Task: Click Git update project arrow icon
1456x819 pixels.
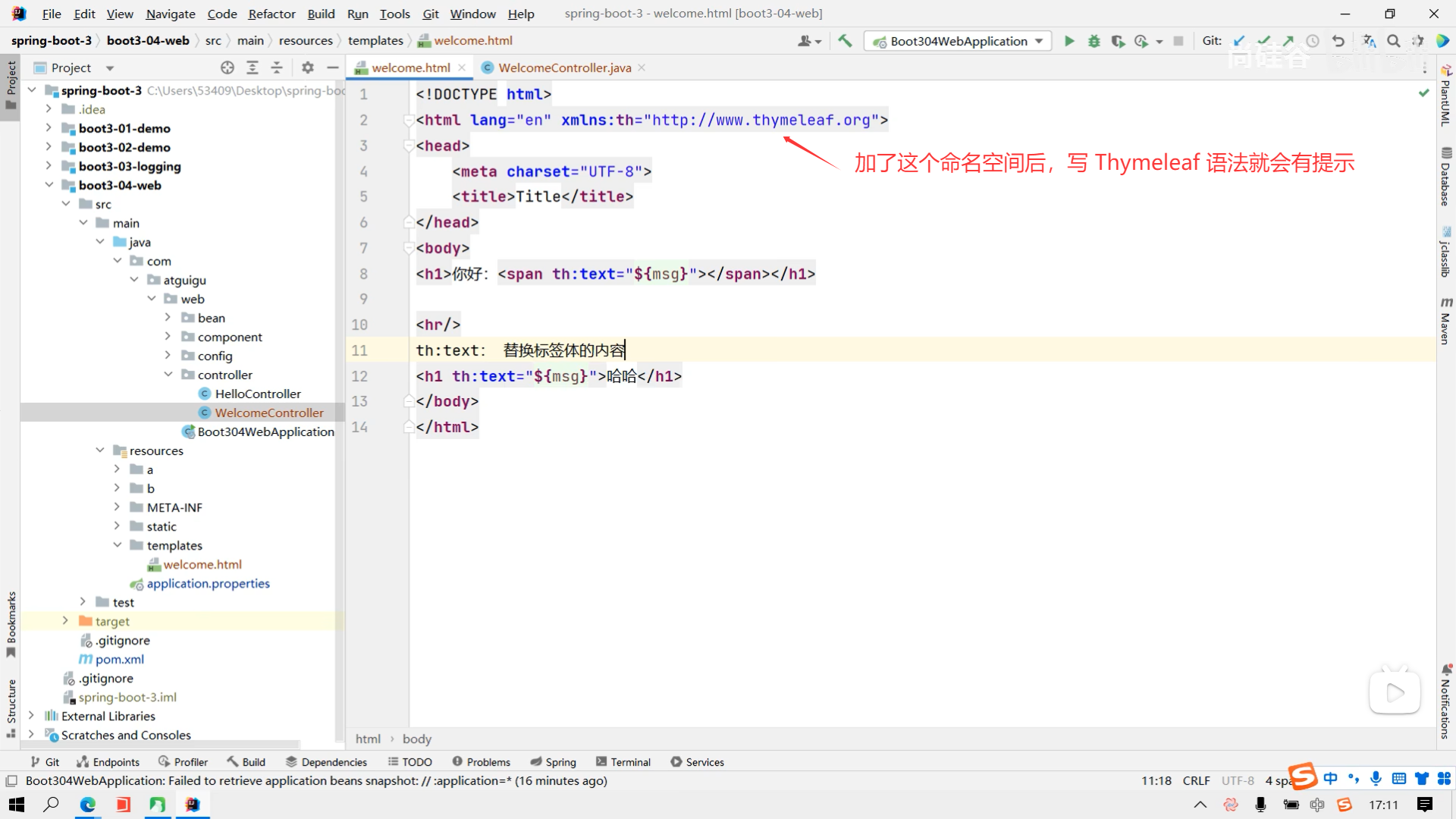Action: tap(1239, 41)
